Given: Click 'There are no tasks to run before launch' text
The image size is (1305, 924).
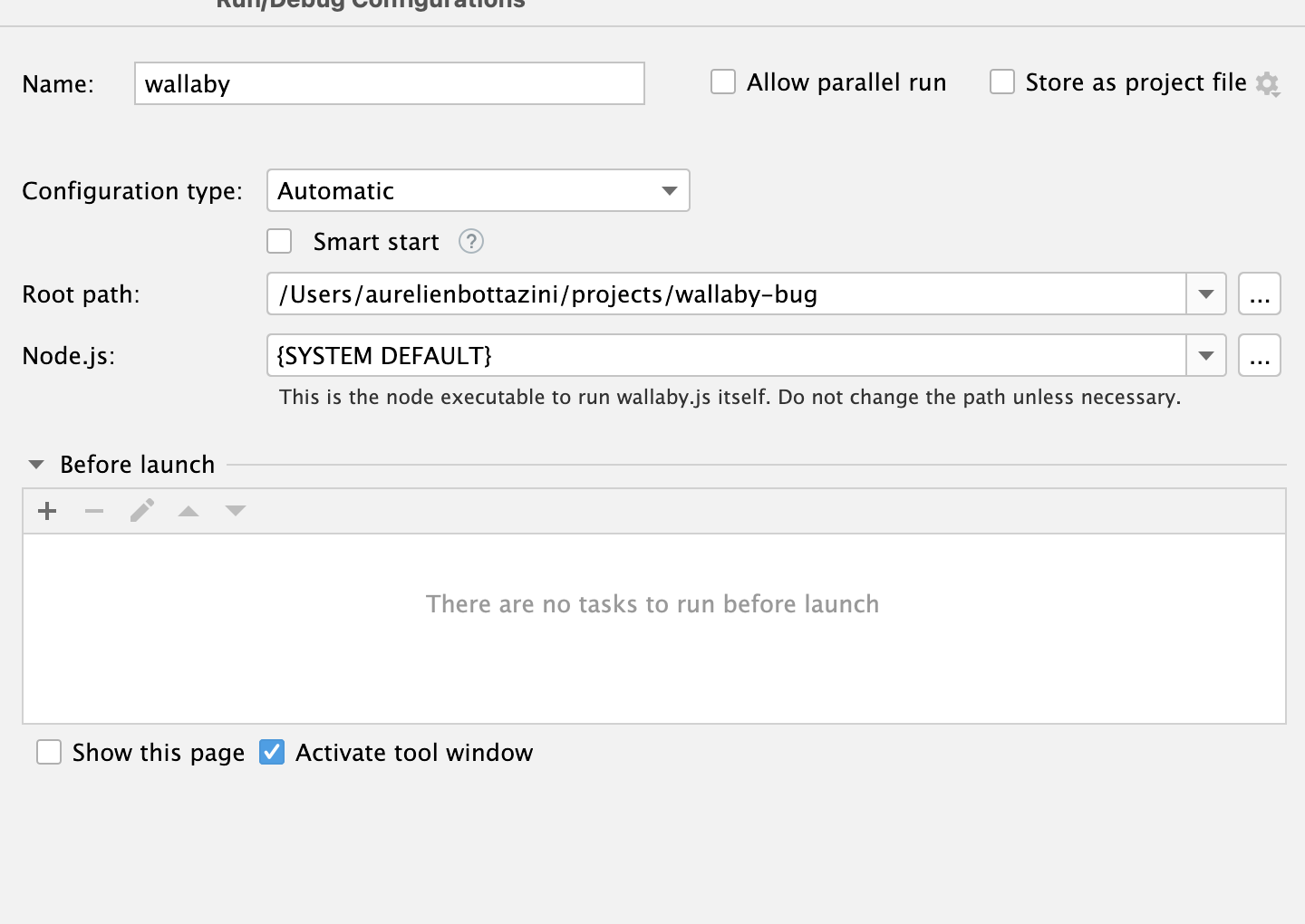Looking at the screenshot, I should coord(652,604).
